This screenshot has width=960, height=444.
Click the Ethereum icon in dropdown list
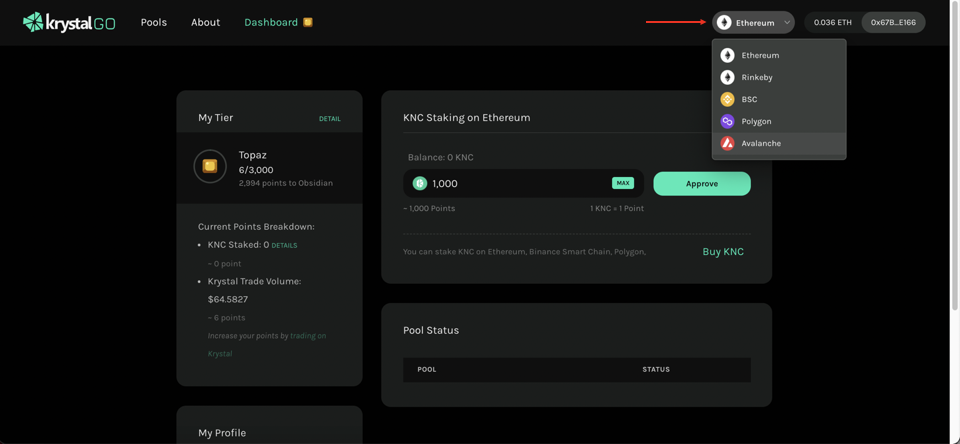pos(727,55)
